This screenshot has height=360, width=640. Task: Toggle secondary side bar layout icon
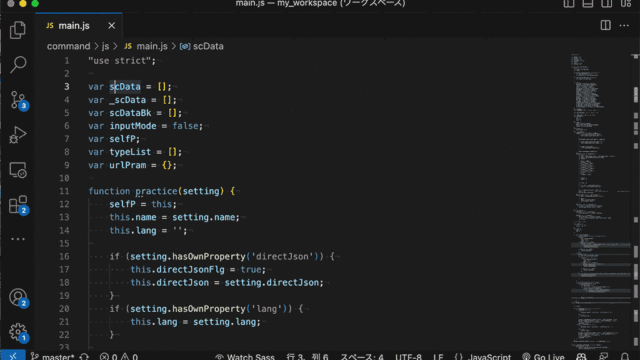(607, 4)
